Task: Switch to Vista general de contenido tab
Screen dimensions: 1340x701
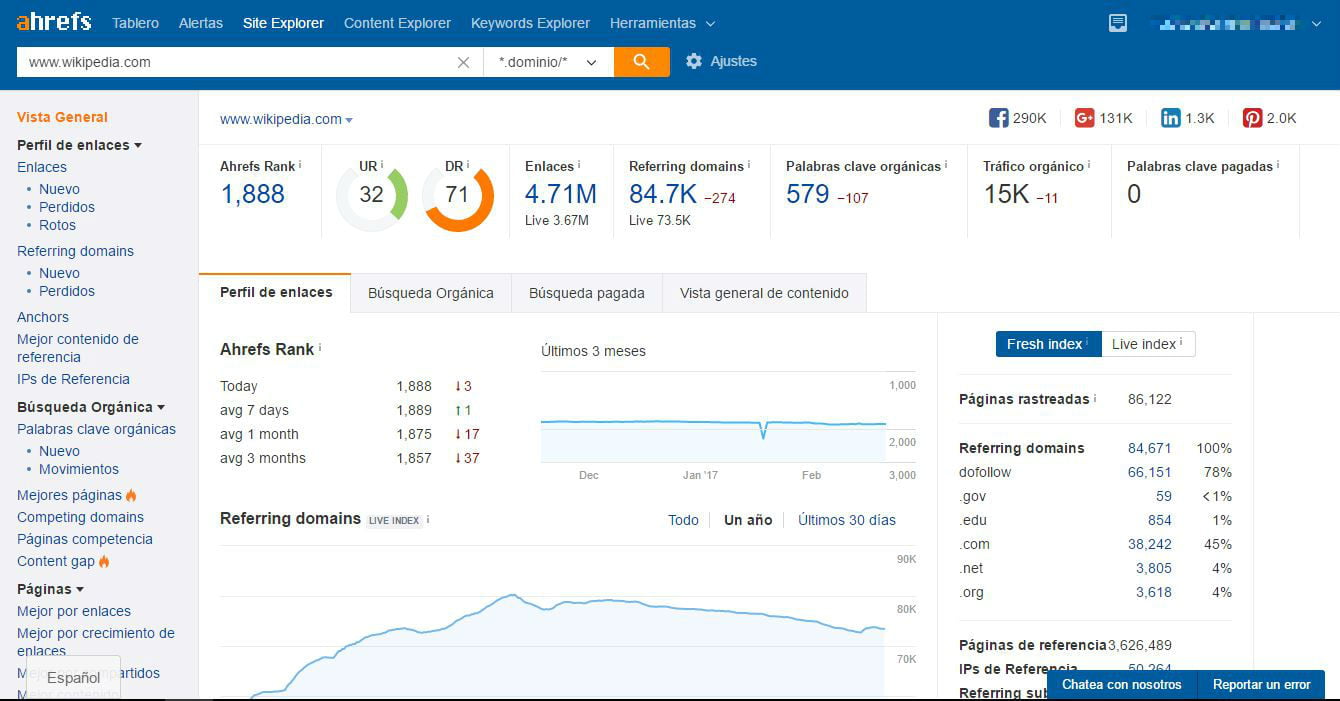Action: (764, 293)
